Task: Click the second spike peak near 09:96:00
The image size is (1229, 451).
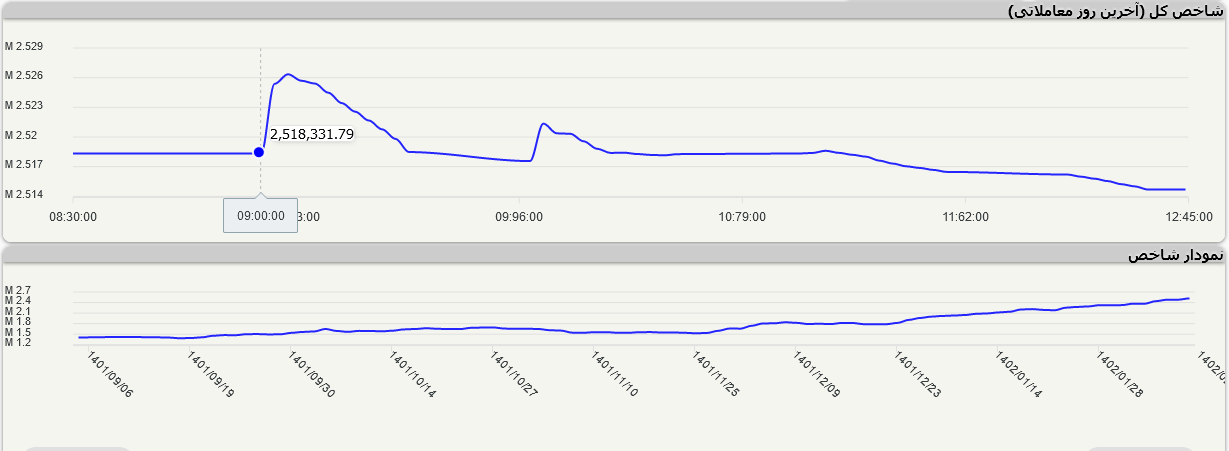Action: [543, 124]
